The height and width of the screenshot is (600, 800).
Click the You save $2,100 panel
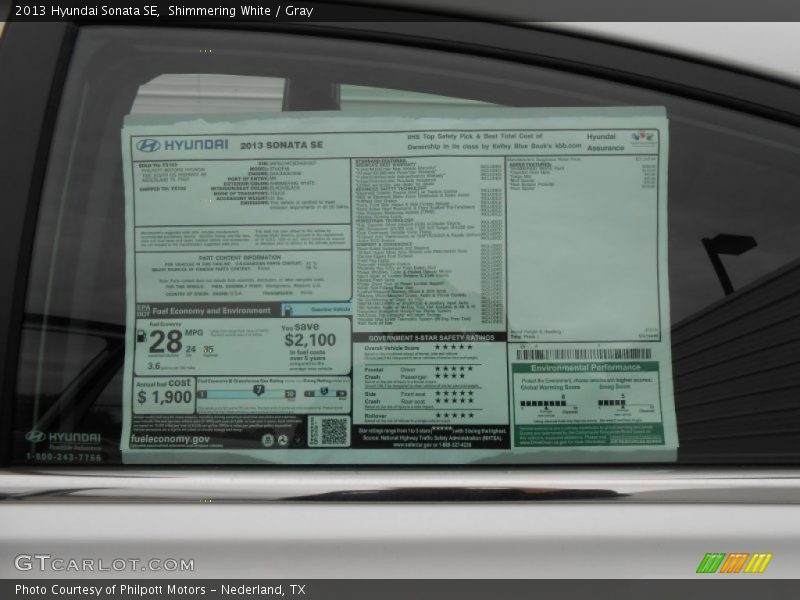[313, 346]
